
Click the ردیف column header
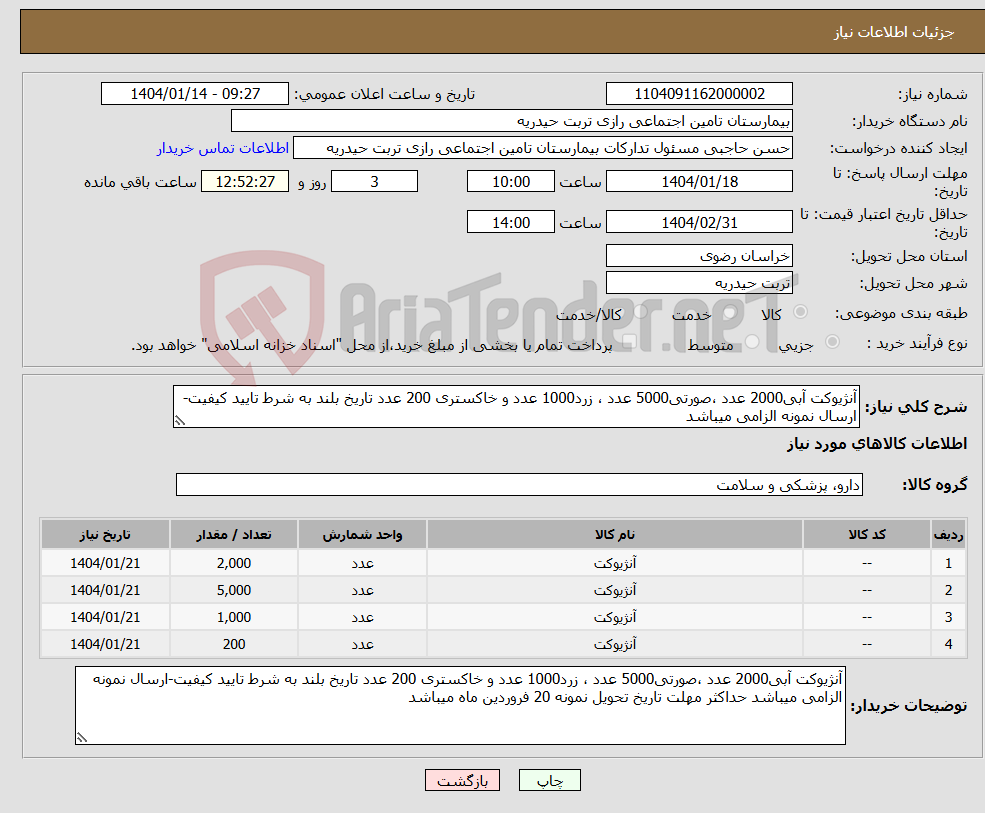[948, 535]
